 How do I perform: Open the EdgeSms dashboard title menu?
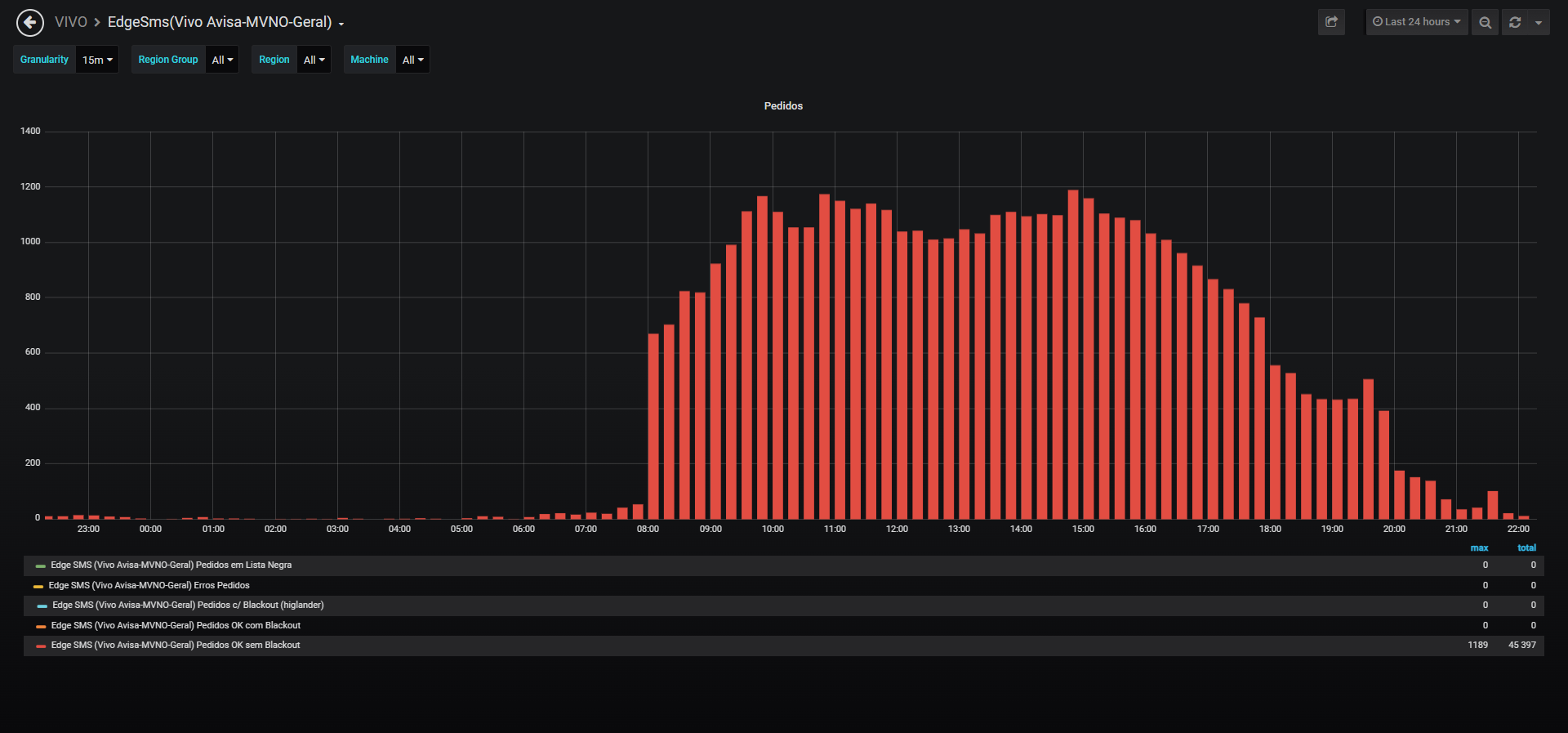(225, 22)
